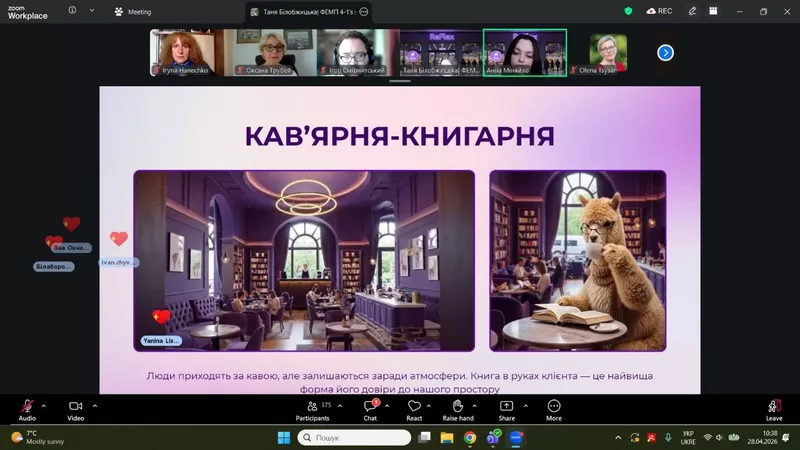This screenshot has width=800, height=450.
Task: Expand the Video options caret
Action: tap(95, 406)
